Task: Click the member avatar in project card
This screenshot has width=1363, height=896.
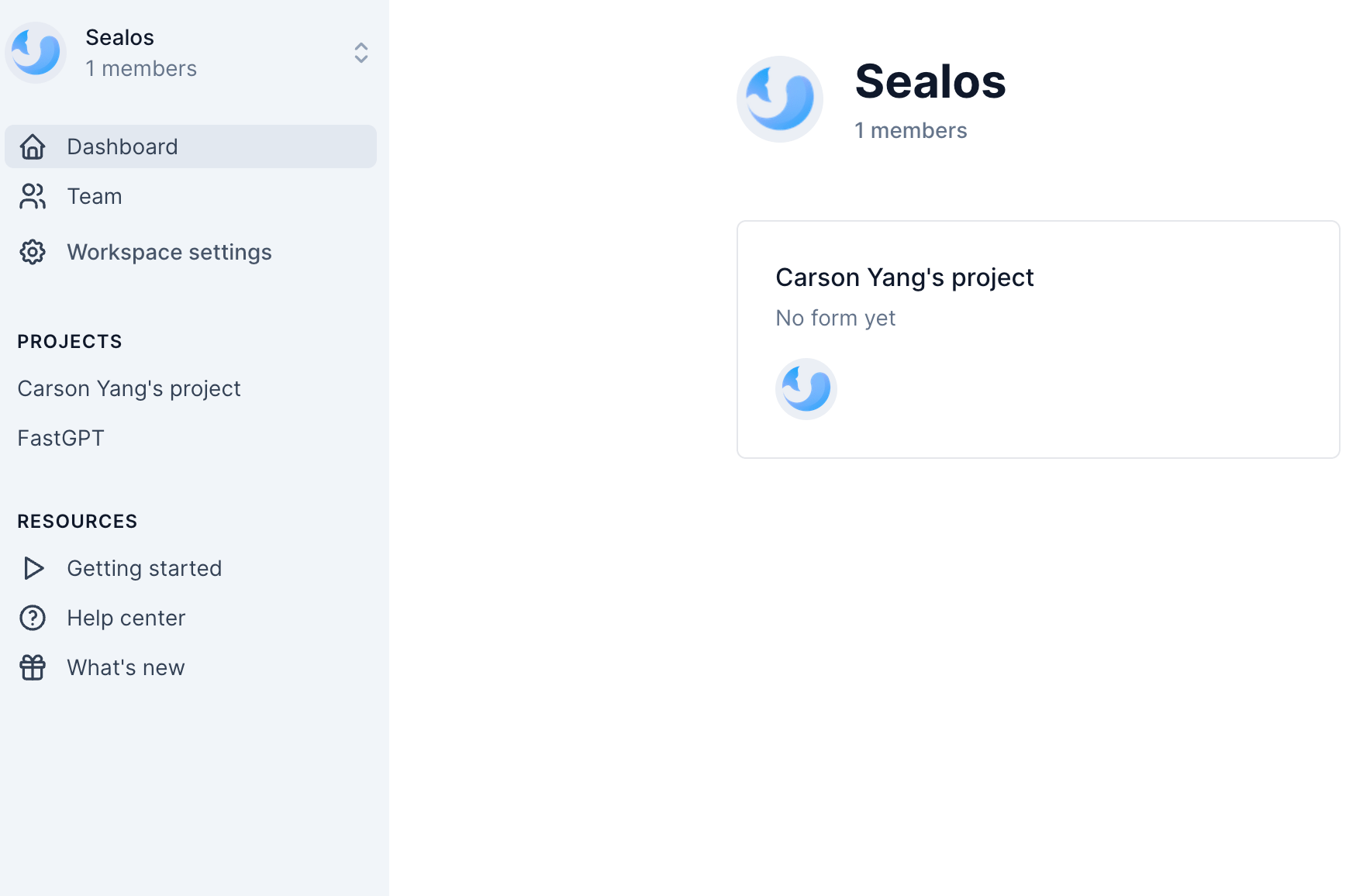Action: coord(806,388)
